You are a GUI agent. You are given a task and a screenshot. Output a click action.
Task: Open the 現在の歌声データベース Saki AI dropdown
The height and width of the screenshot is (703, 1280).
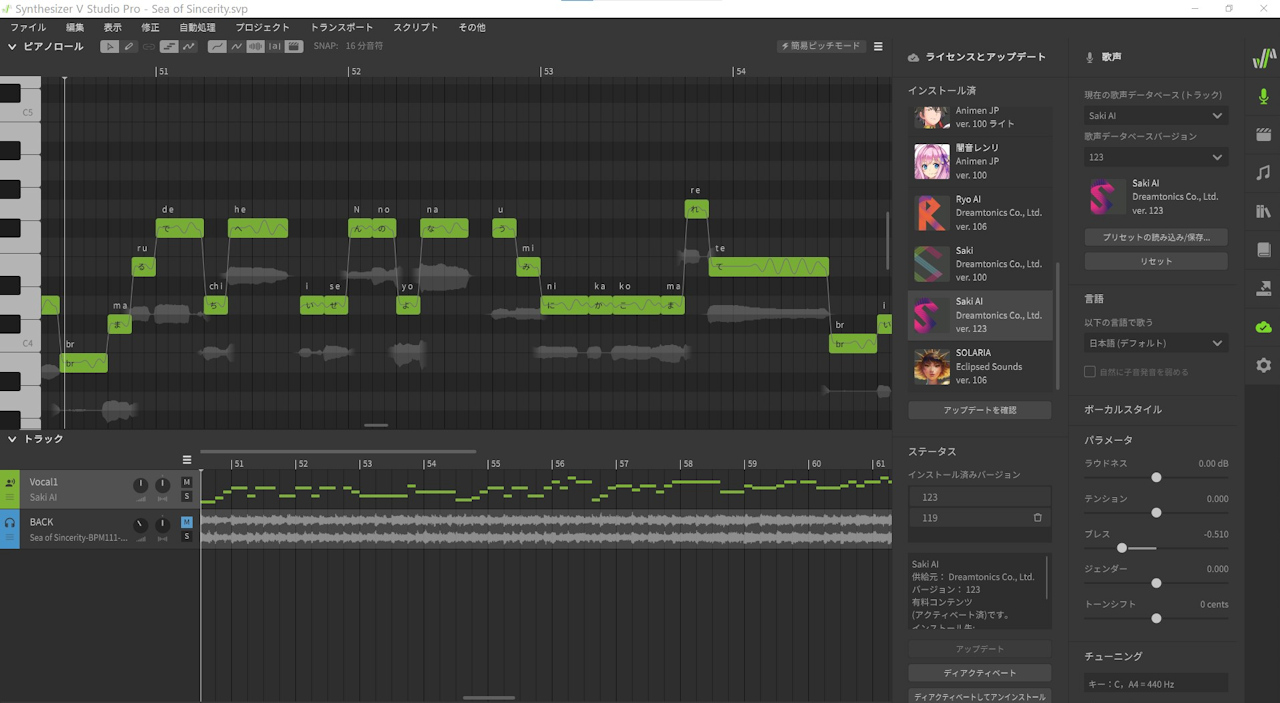pos(1156,116)
